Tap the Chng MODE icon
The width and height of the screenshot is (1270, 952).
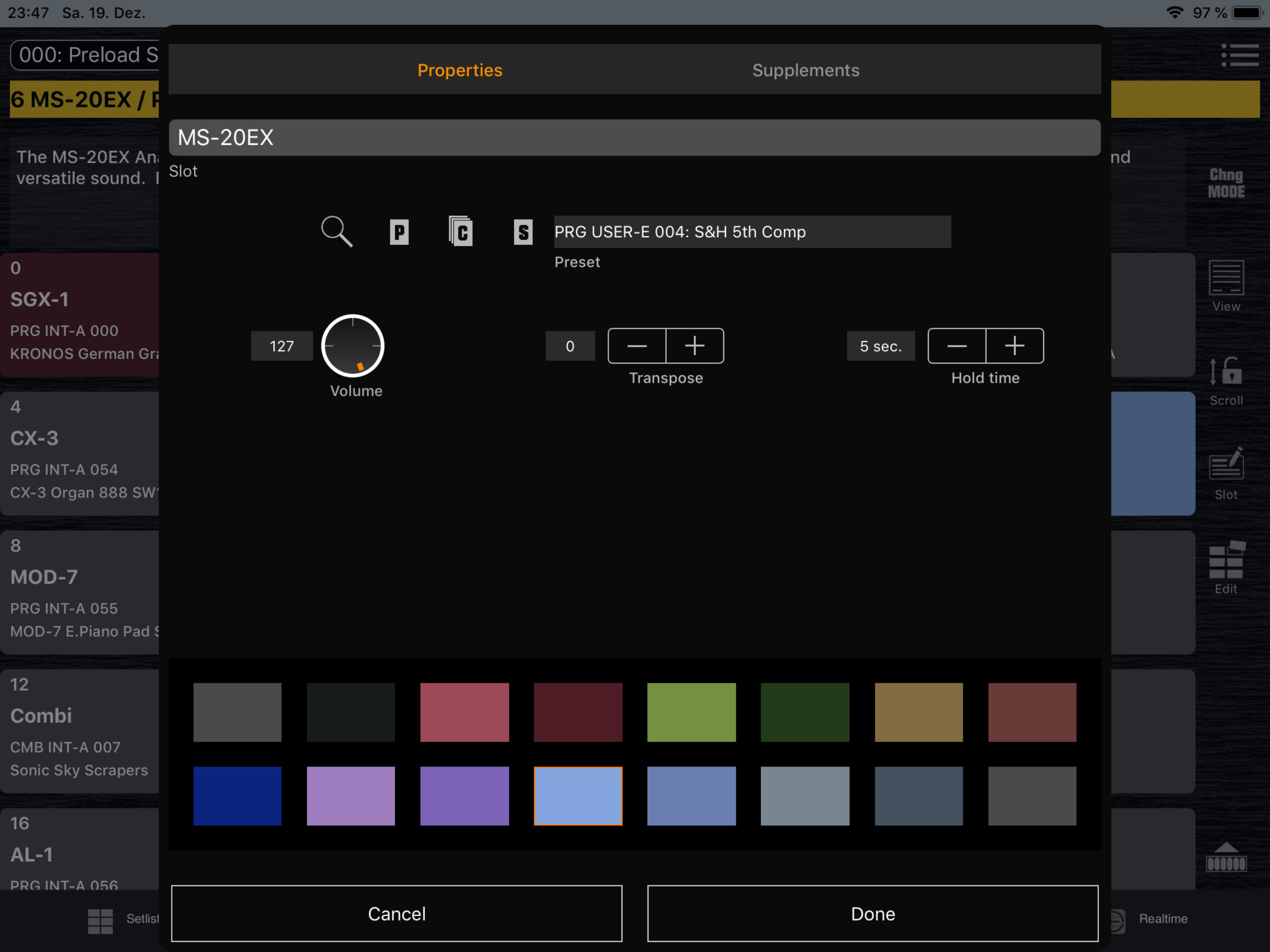[1226, 183]
